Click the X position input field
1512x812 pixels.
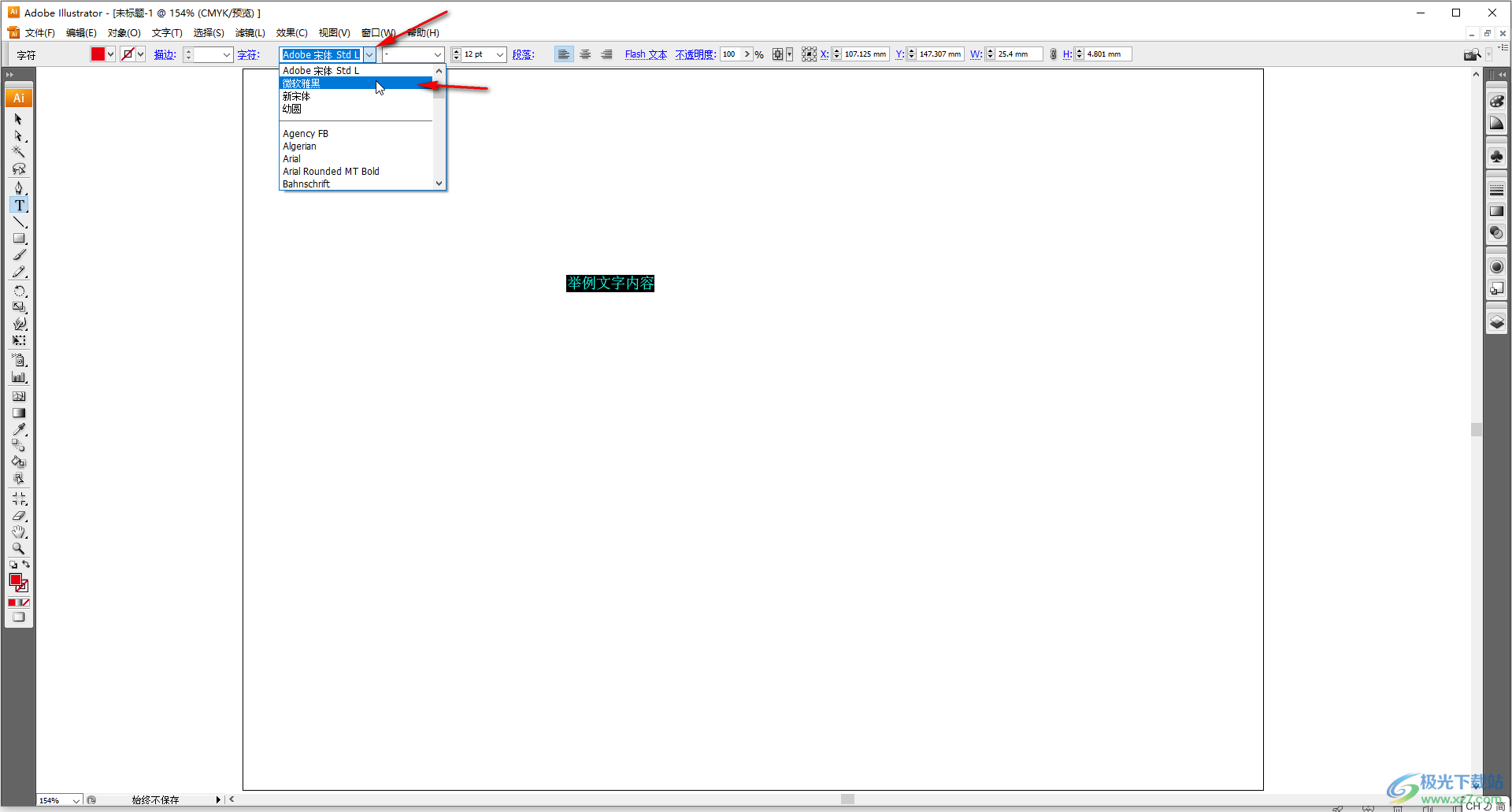(x=865, y=54)
